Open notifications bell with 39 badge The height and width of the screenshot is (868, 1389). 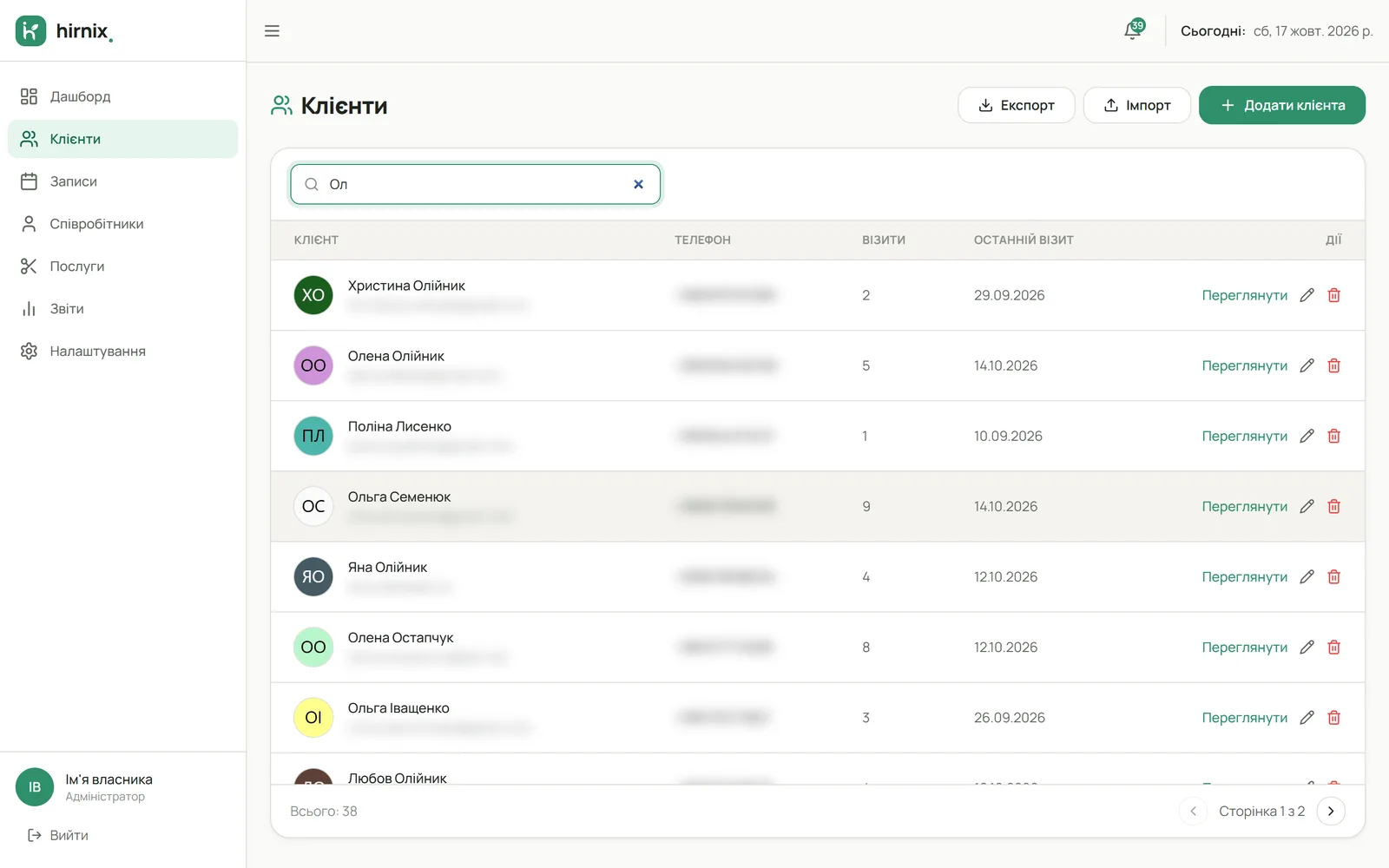coord(1133,30)
